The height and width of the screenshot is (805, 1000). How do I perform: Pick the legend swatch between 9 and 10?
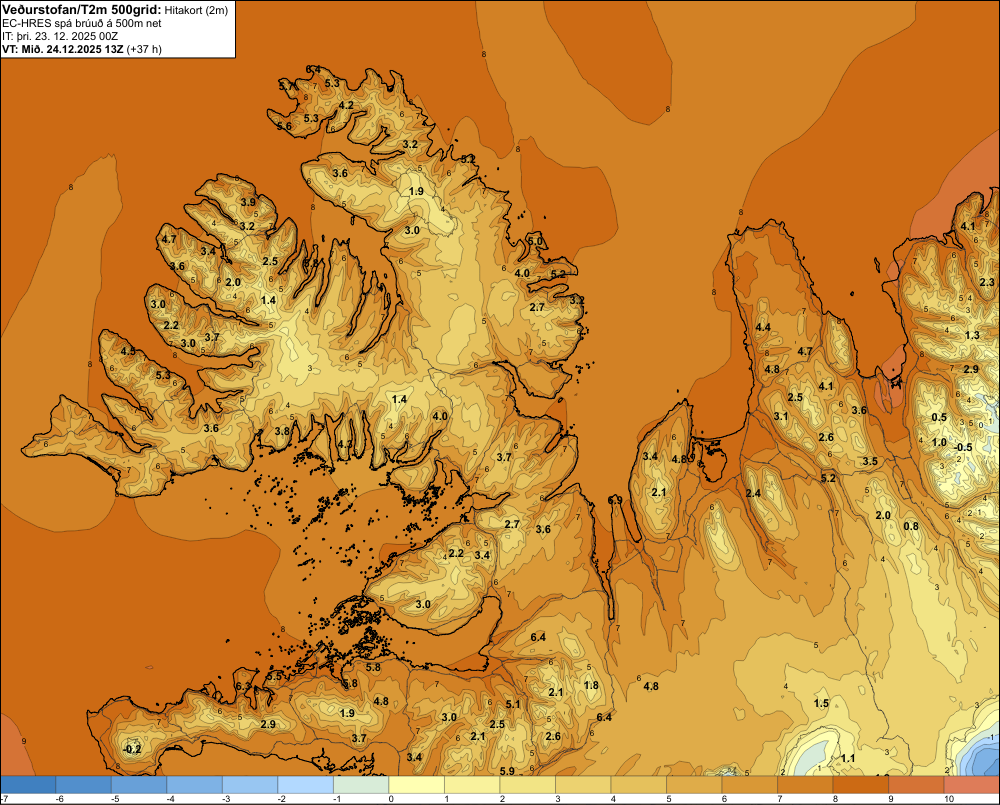point(916,784)
